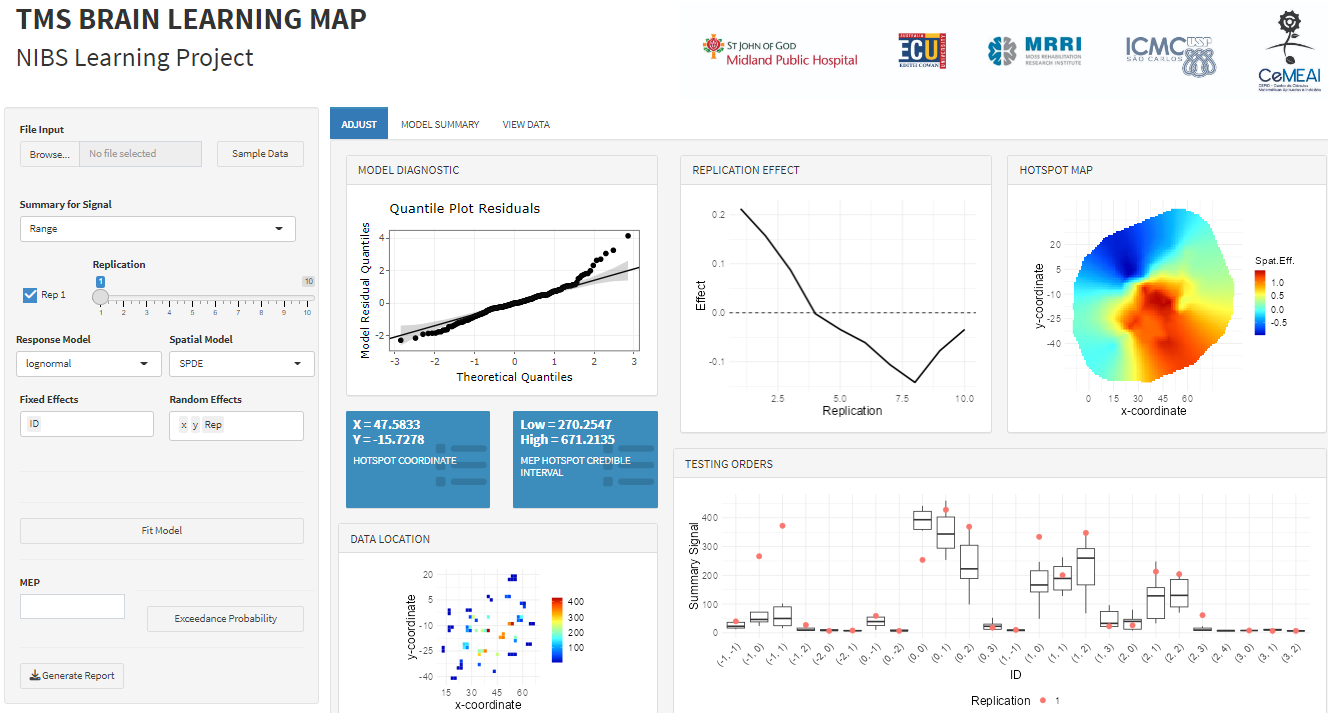Click the MEP HOTSPOT CREDIBLE INTERVAL box
The height and width of the screenshot is (713, 1328).
point(585,459)
